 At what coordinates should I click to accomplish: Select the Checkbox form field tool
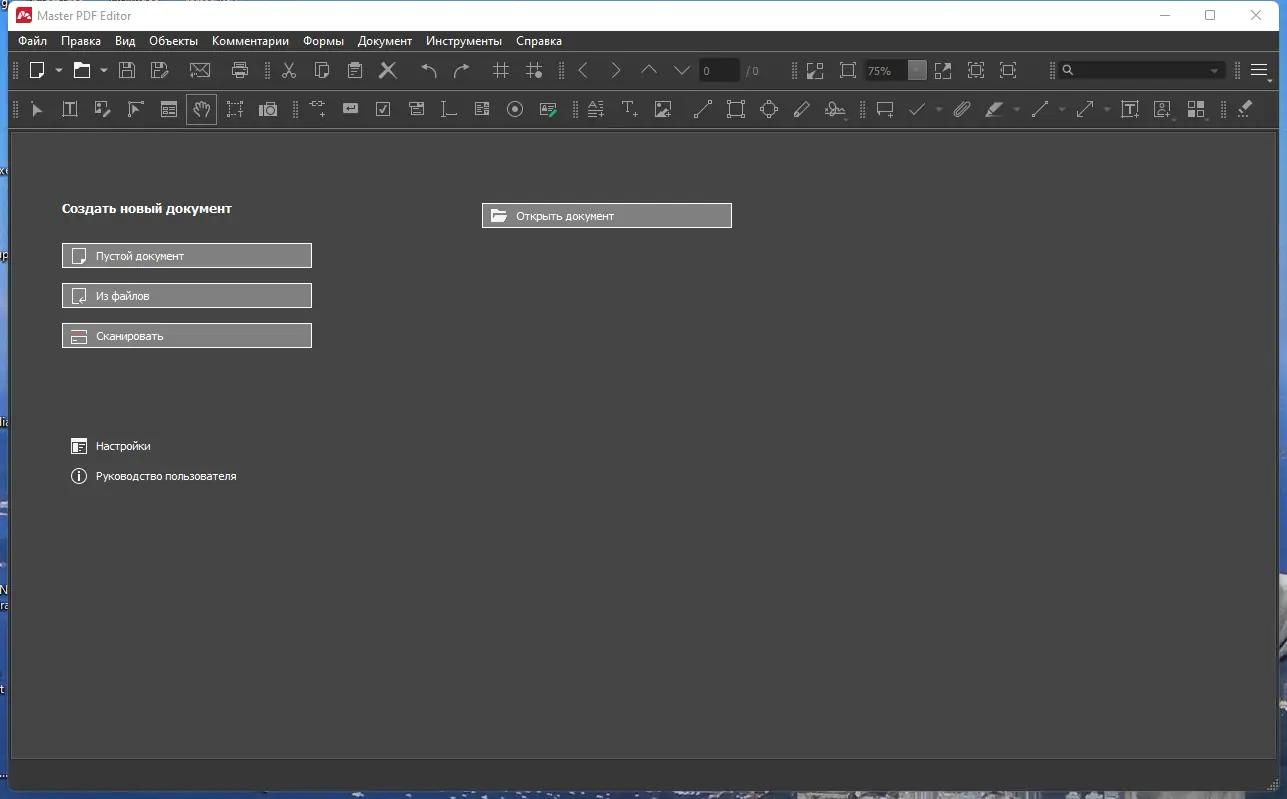click(x=382, y=109)
